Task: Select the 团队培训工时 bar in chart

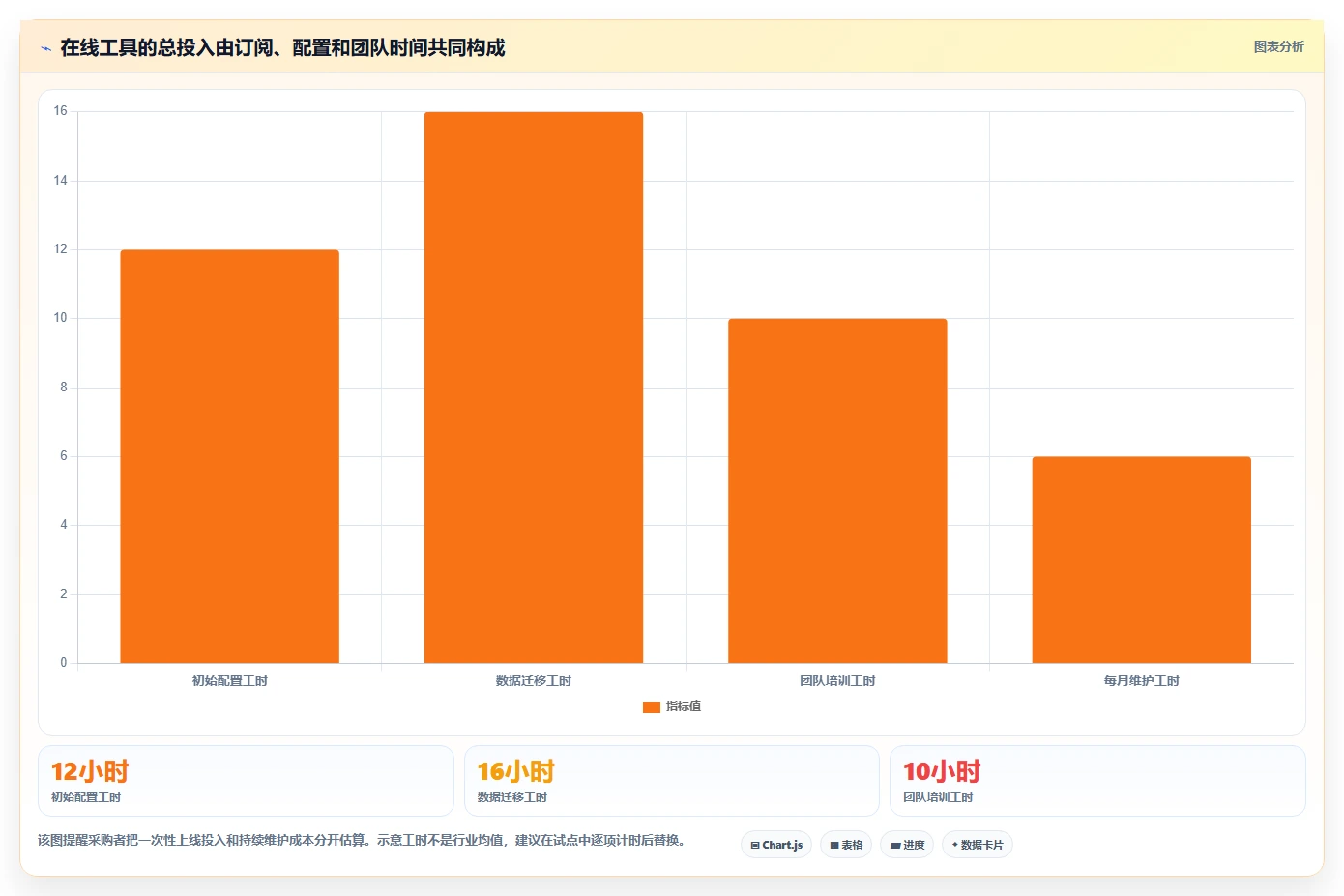Action: pos(837,491)
